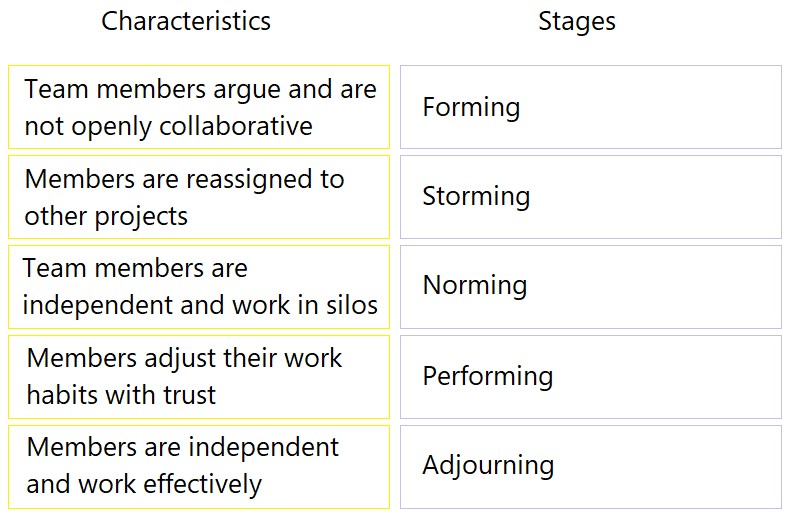Click the 'Norming' label text
791x518 pixels.
click(x=475, y=286)
